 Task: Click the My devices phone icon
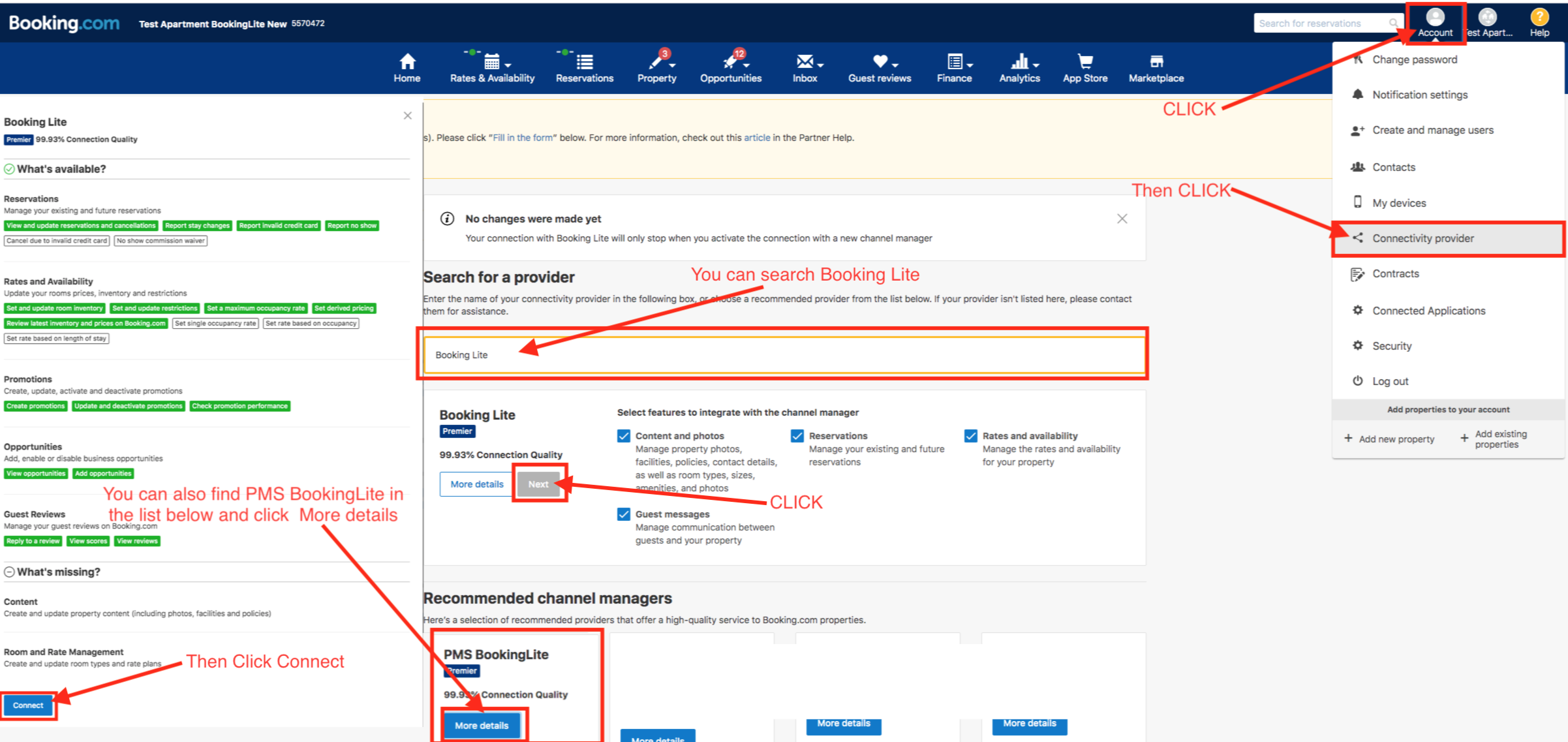click(x=1358, y=202)
